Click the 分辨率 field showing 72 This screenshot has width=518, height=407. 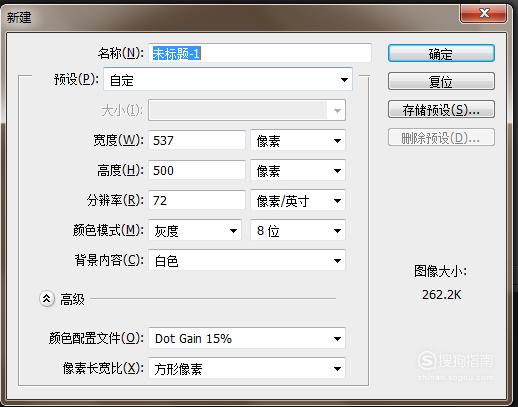[x=197, y=200]
